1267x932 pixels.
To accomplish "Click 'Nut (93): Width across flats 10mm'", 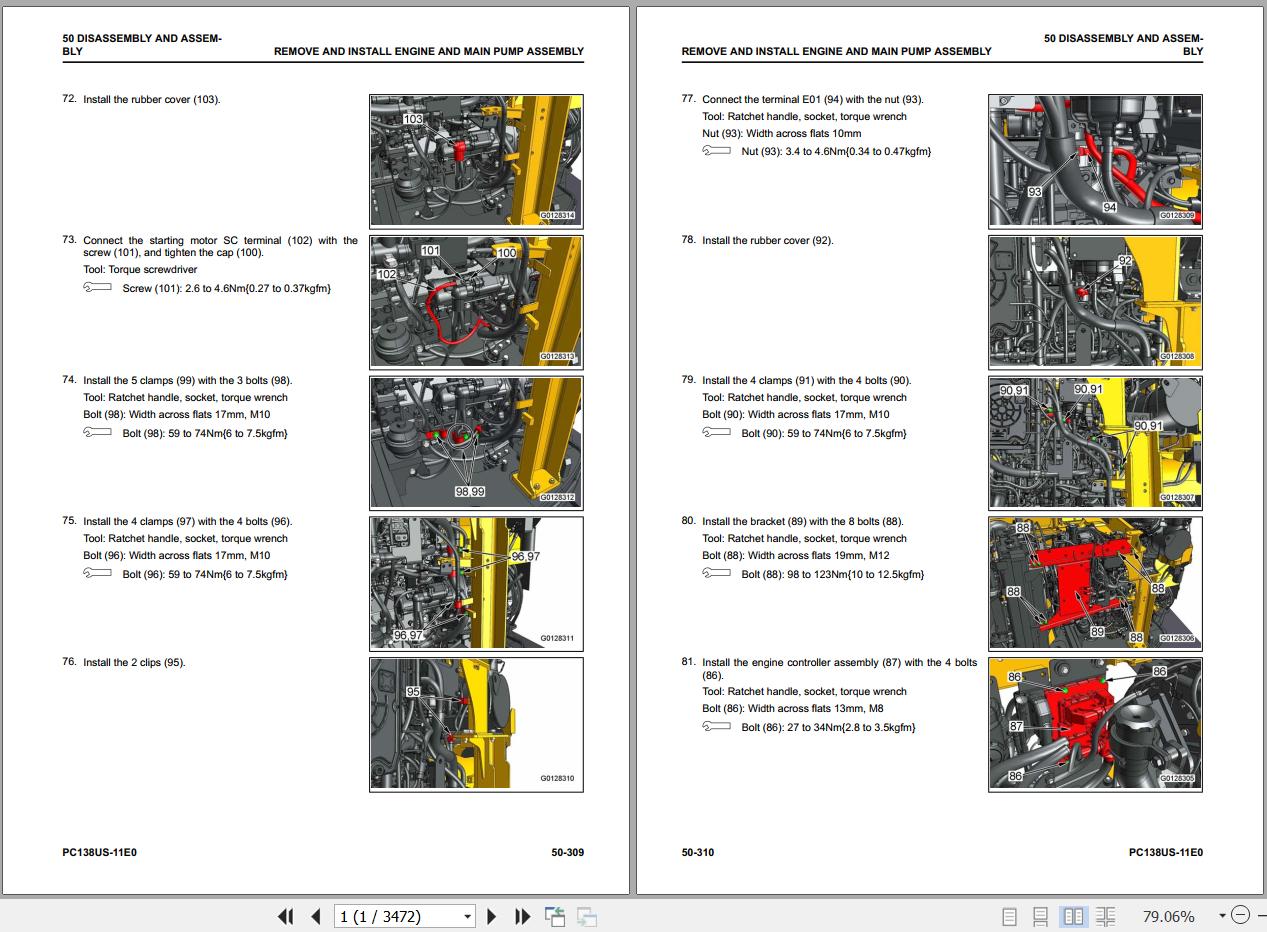I will pyautogui.click(x=782, y=134).
